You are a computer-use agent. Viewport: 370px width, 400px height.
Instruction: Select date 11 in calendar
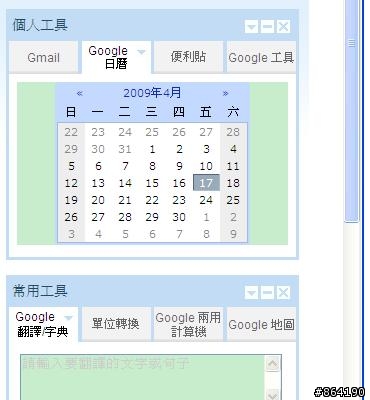[x=233, y=166]
